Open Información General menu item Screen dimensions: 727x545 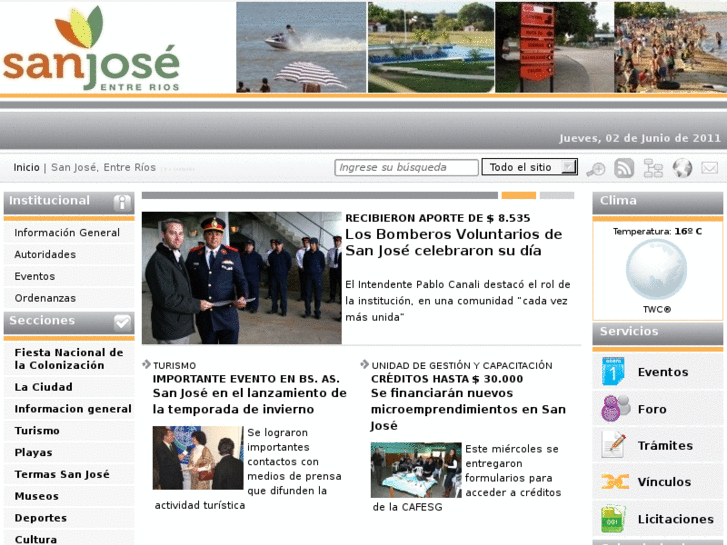coord(67,233)
